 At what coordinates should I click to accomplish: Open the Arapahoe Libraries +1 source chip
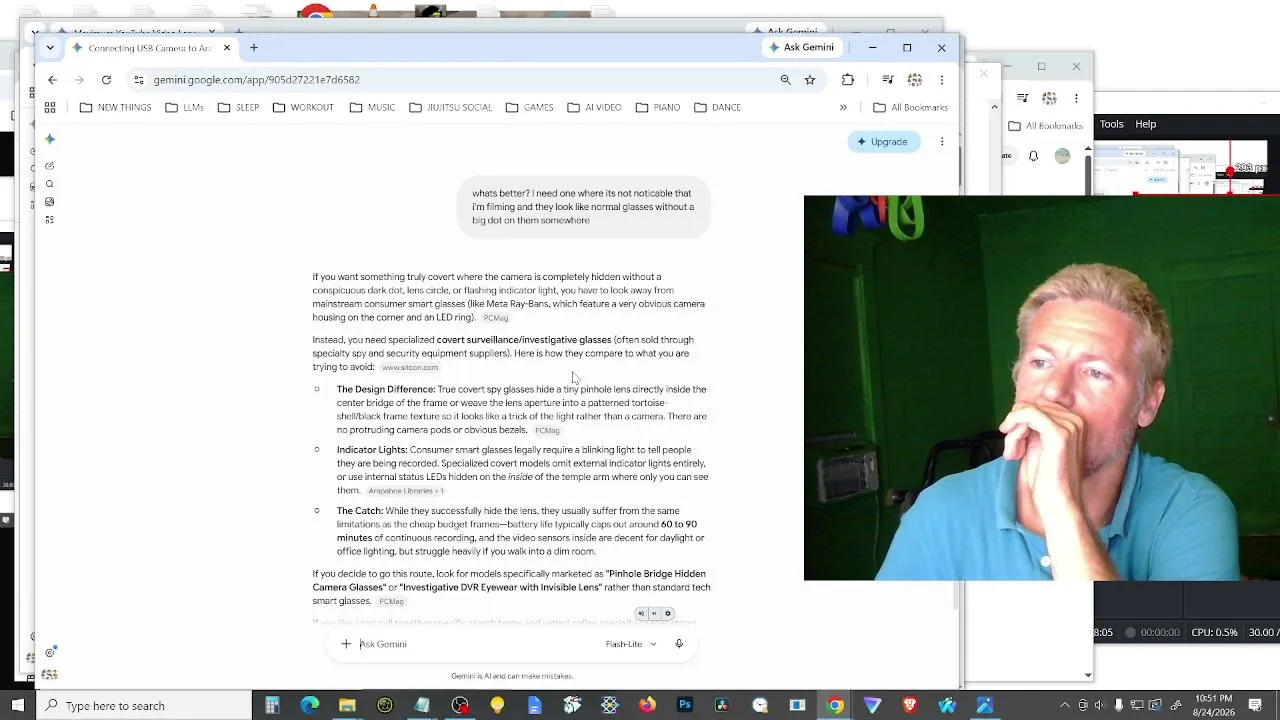coord(405,491)
